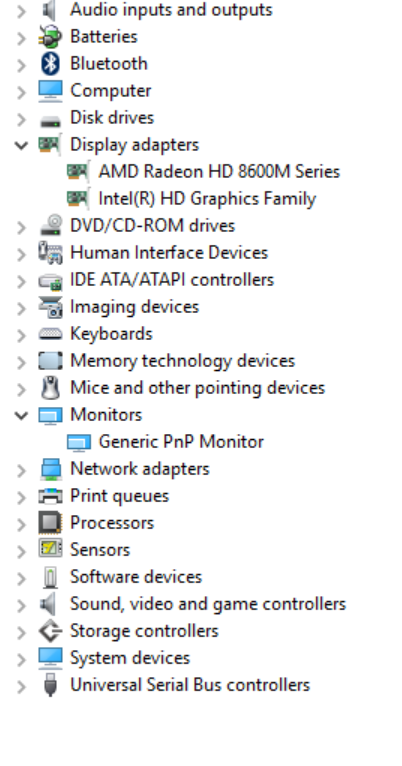Image resolution: width=402 pixels, height=766 pixels.
Task: Expand Sound, video and game controllers
Action: point(21,605)
